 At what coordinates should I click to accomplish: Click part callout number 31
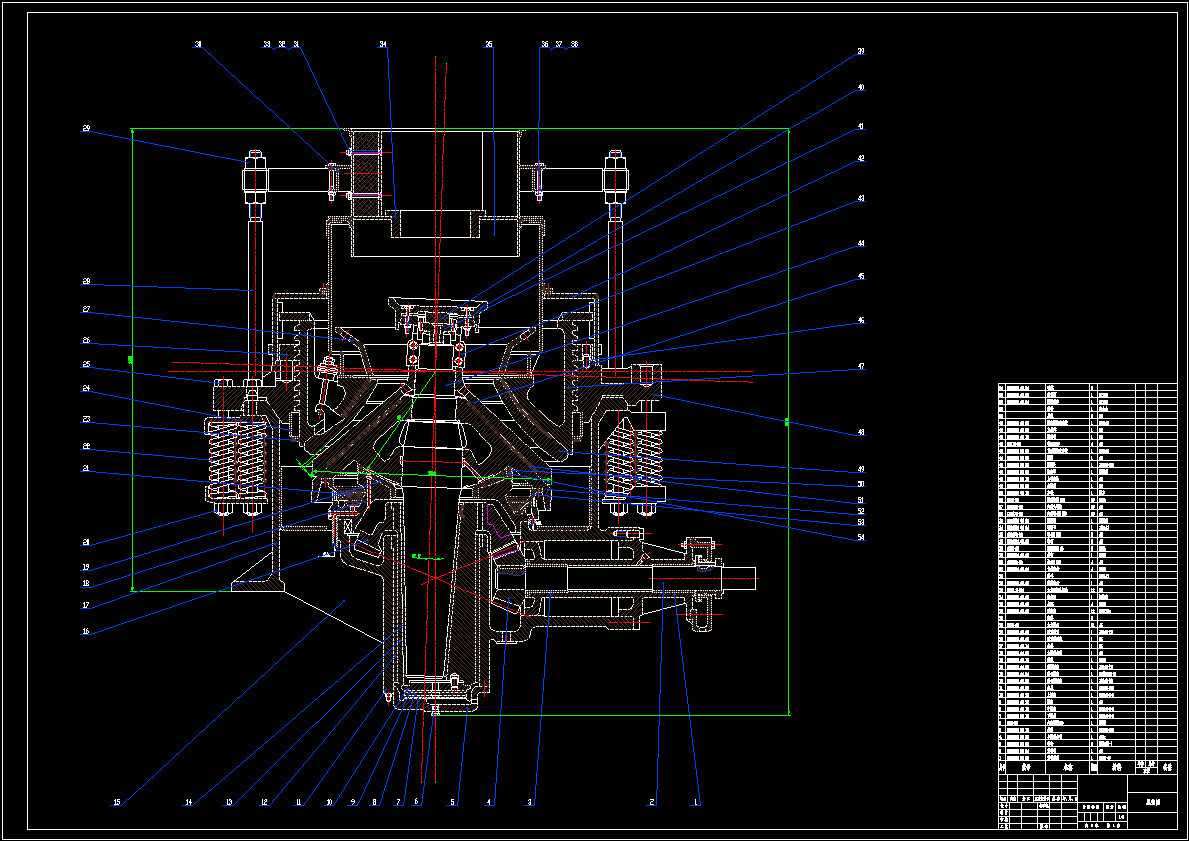coord(296,45)
